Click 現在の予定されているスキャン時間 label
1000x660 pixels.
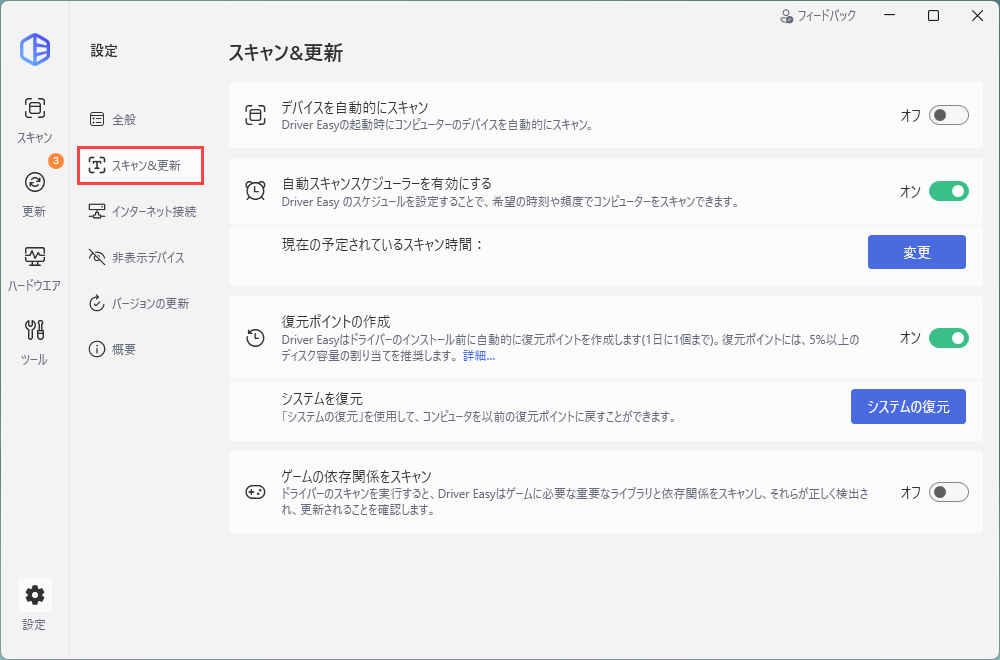click(x=383, y=244)
